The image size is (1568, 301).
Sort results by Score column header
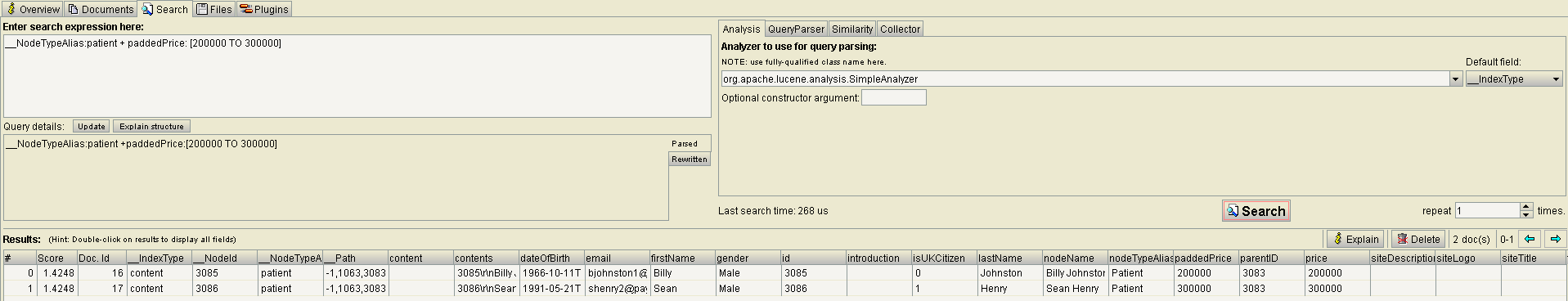tap(56, 258)
